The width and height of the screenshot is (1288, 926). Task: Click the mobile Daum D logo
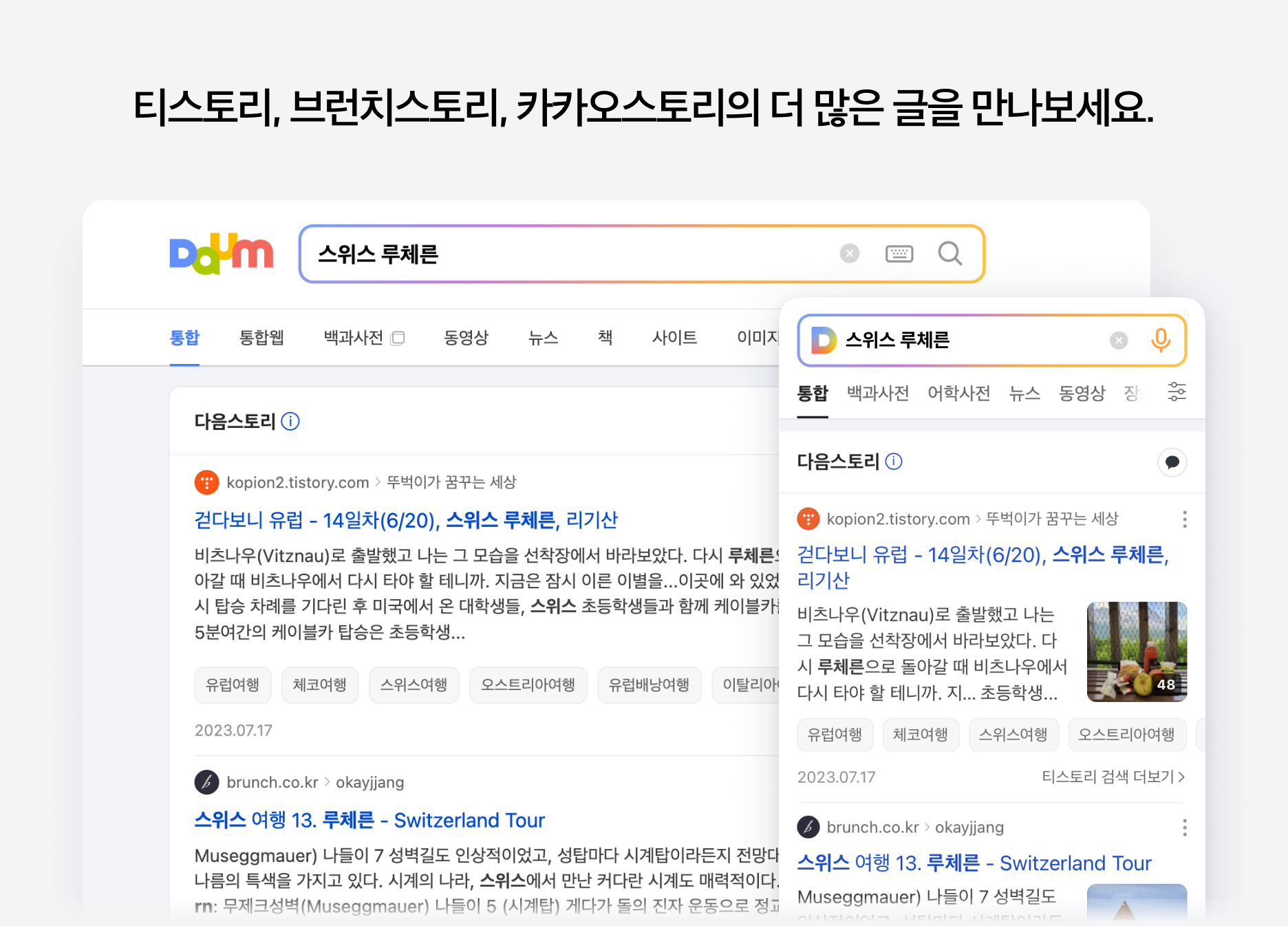pyautogui.click(x=824, y=340)
